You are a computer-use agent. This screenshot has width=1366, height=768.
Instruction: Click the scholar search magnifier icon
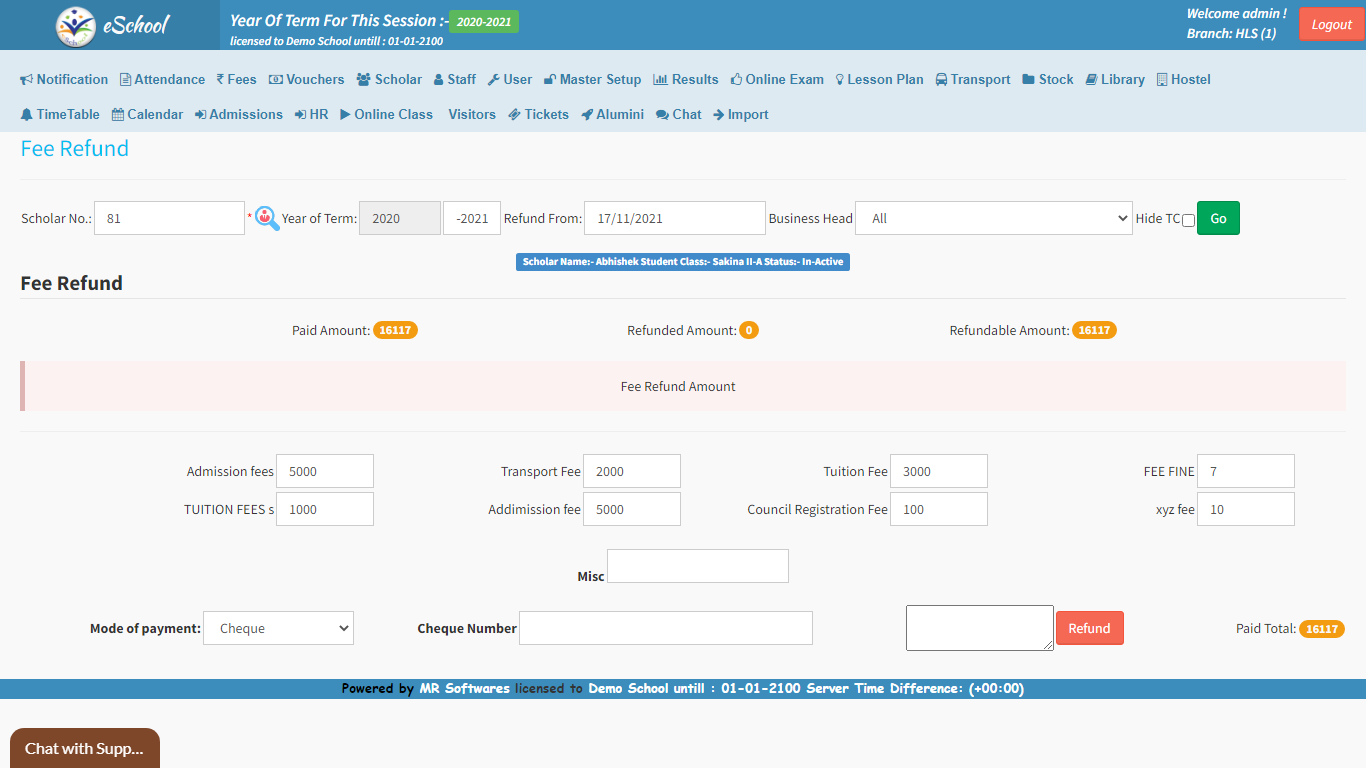(x=264, y=218)
